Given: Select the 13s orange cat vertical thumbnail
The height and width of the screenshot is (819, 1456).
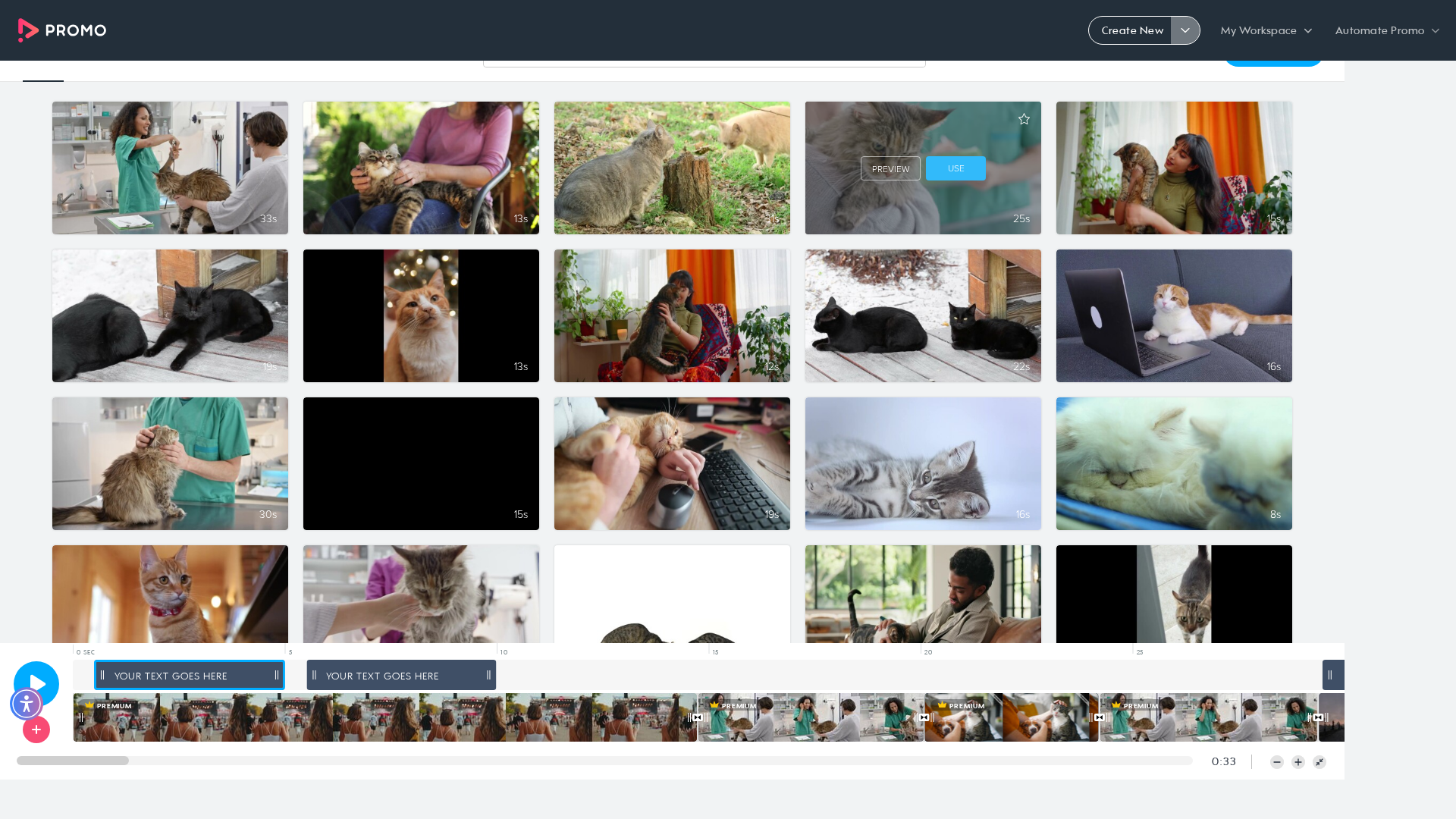Looking at the screenshot, I should (x=421, y=315).
